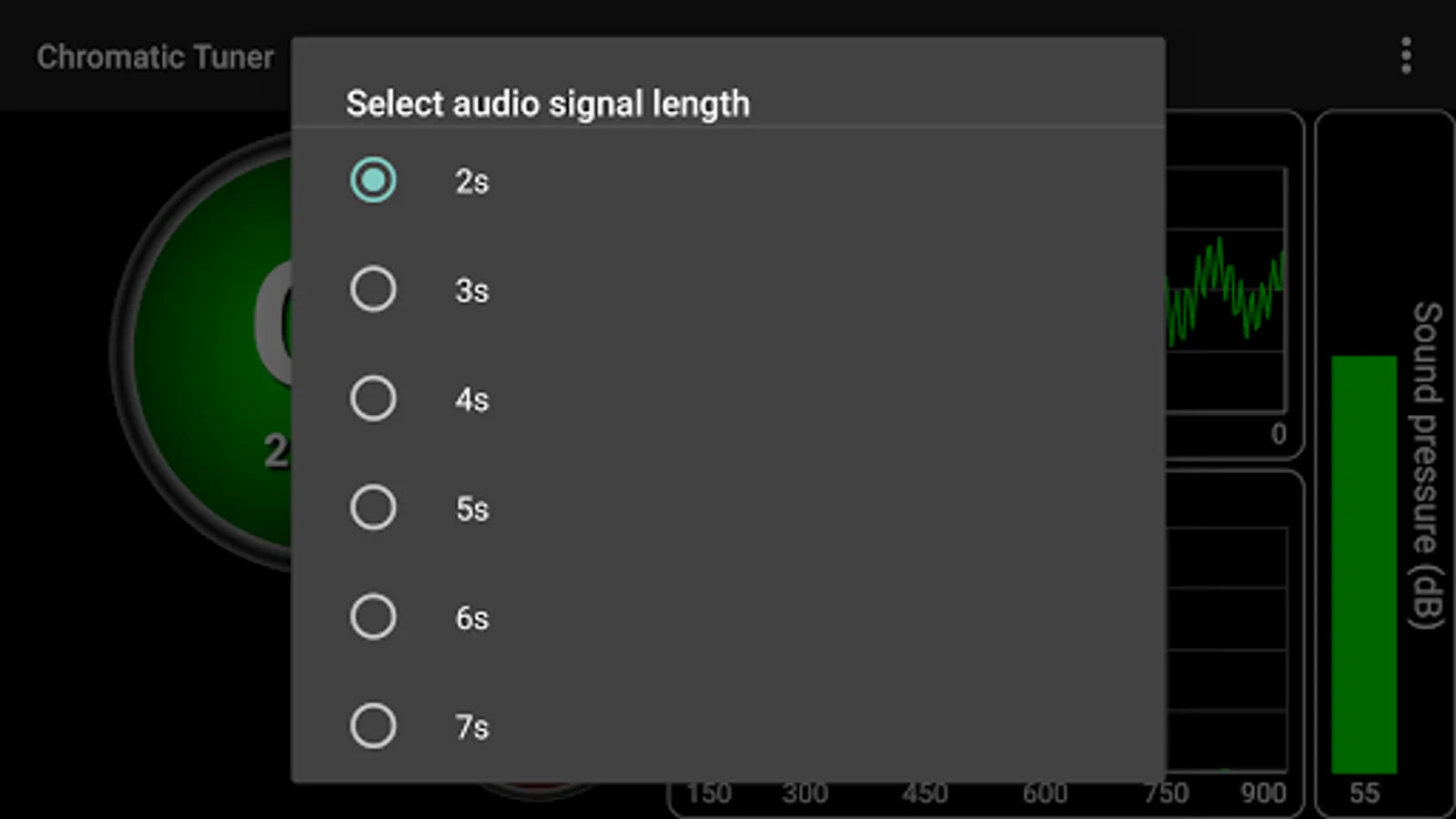Viewport: 1456px width, 819px height.
Task: Click the Chromatic Tuner app title
Action: coord(155,57)
